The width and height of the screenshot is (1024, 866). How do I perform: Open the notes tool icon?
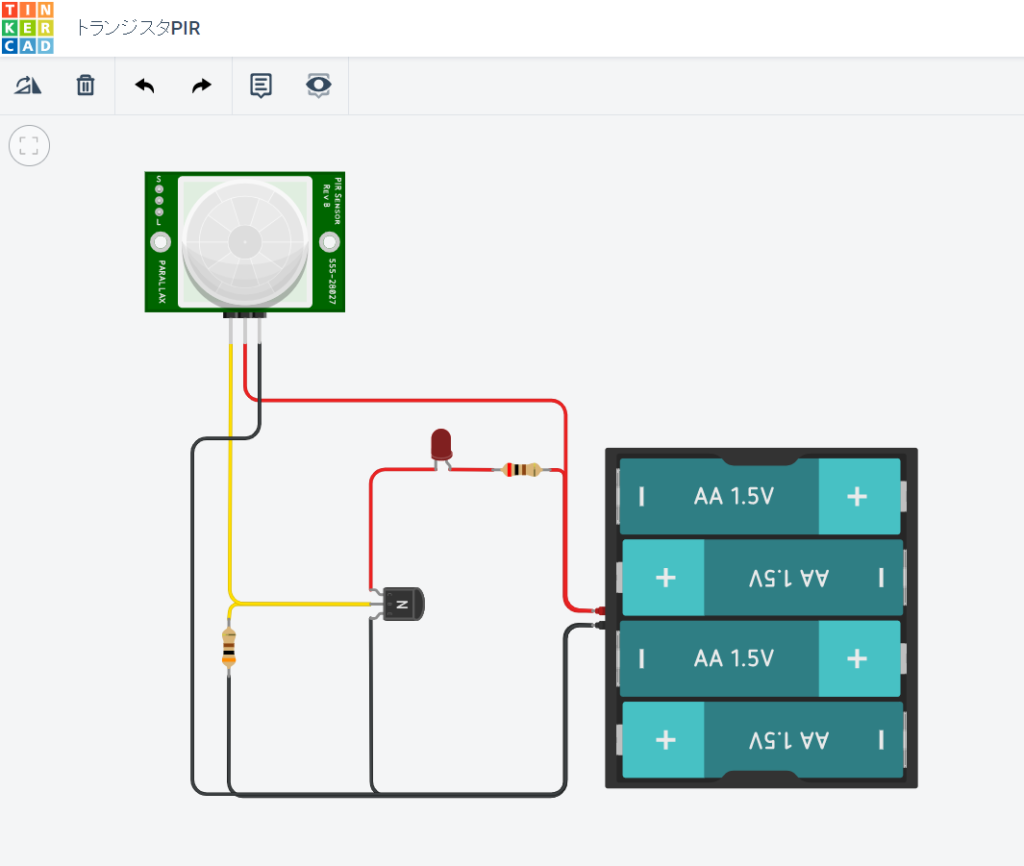click(261, 86)
